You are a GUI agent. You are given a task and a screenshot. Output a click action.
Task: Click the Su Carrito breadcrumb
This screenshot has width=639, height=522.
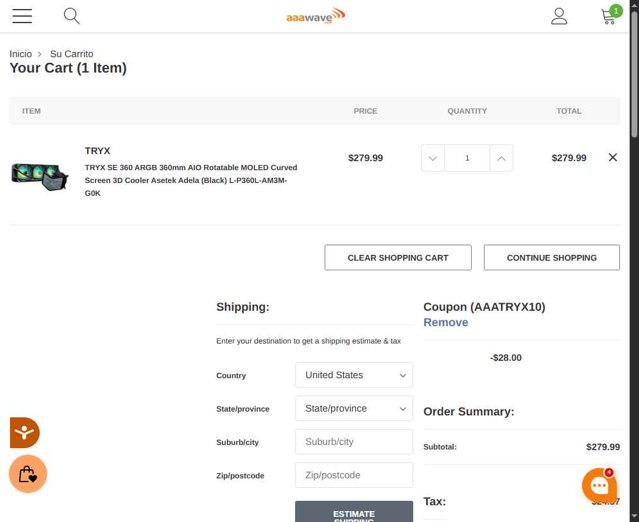pyautogui.click(x=72, y=54)
